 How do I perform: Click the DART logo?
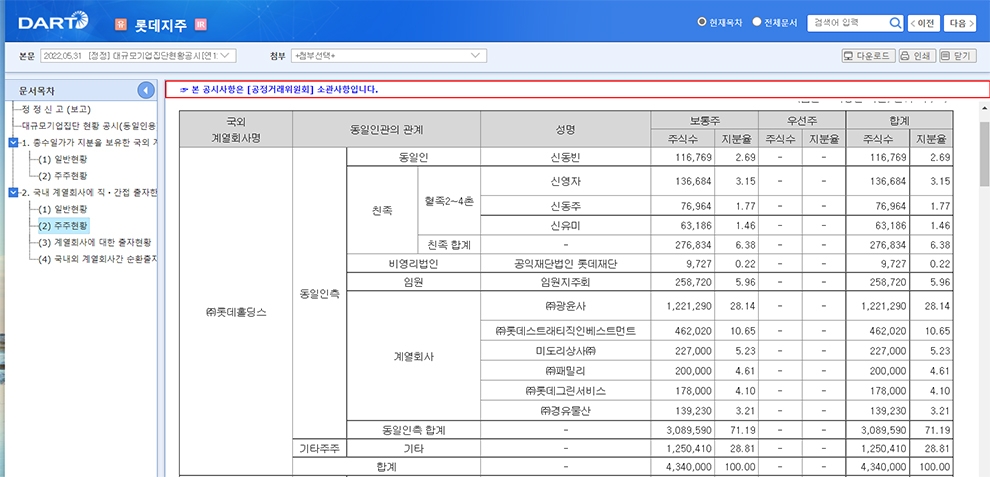pyautogui.click(x=53, y=22)
